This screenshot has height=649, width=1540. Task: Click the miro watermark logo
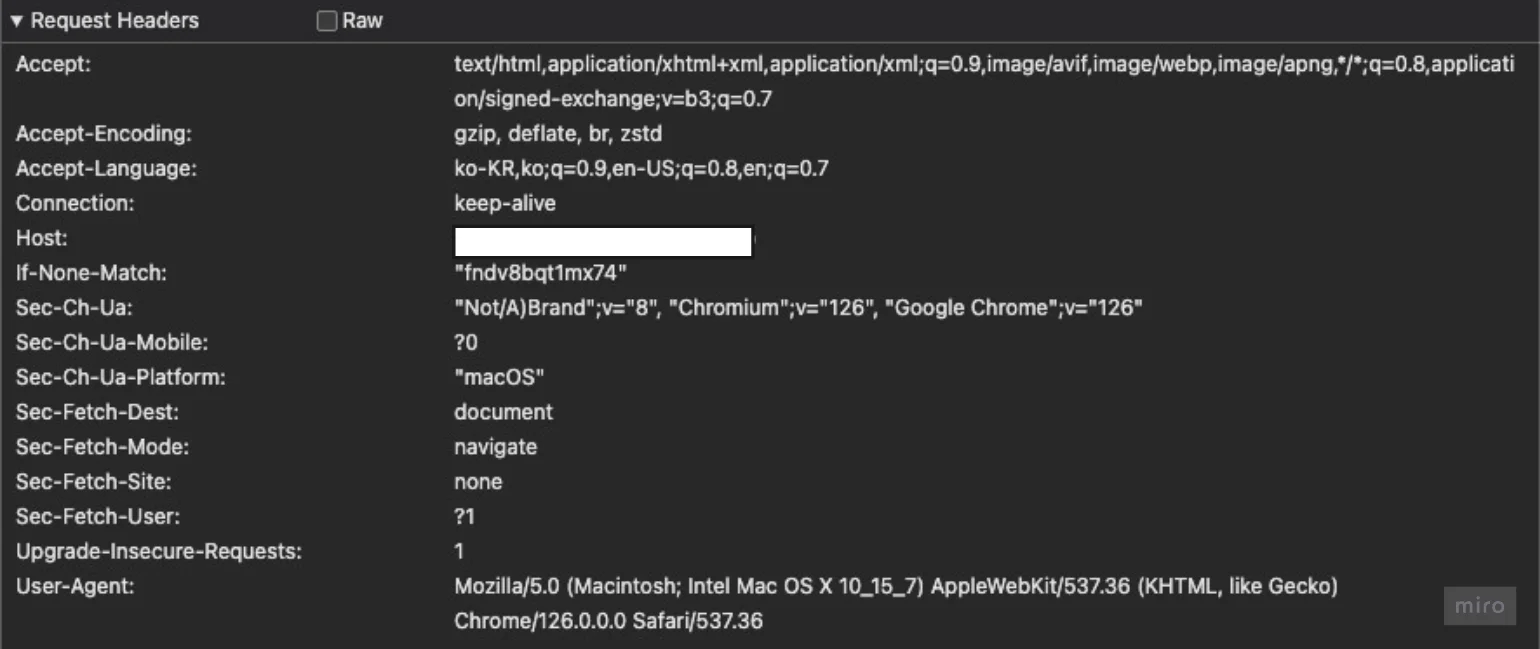1479,606
